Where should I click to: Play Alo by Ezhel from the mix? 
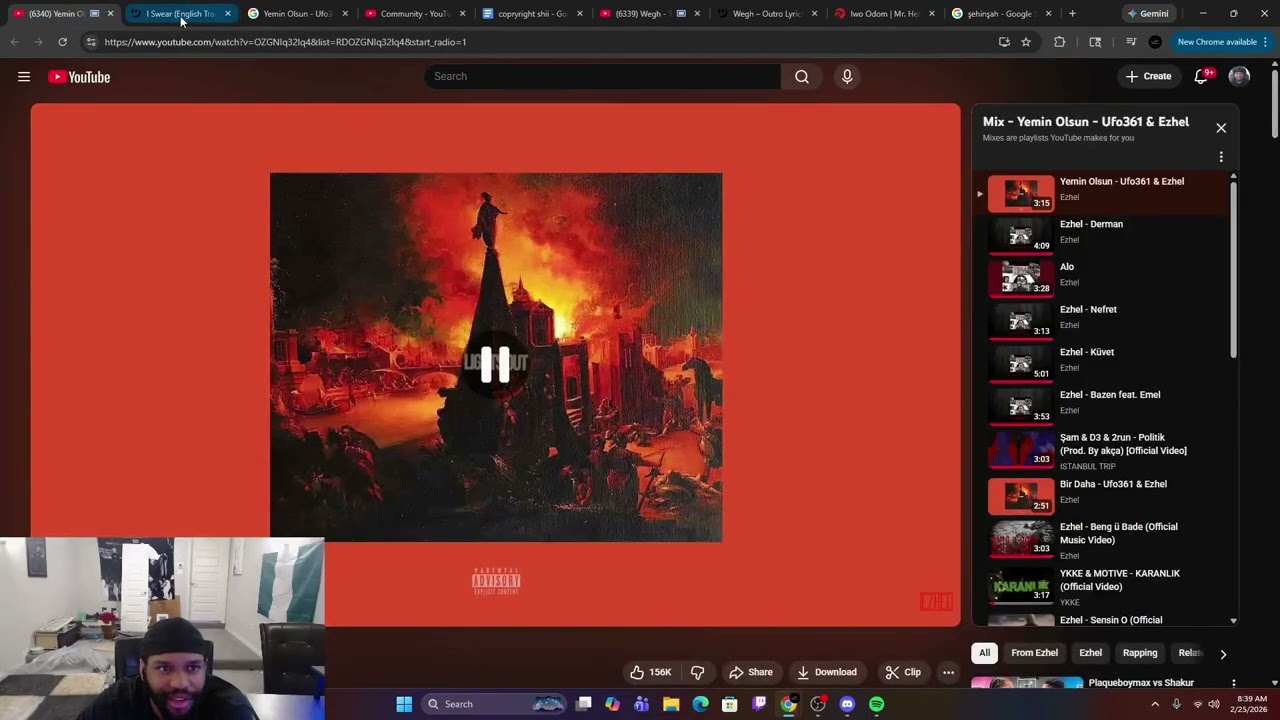tap(1100, 278)
